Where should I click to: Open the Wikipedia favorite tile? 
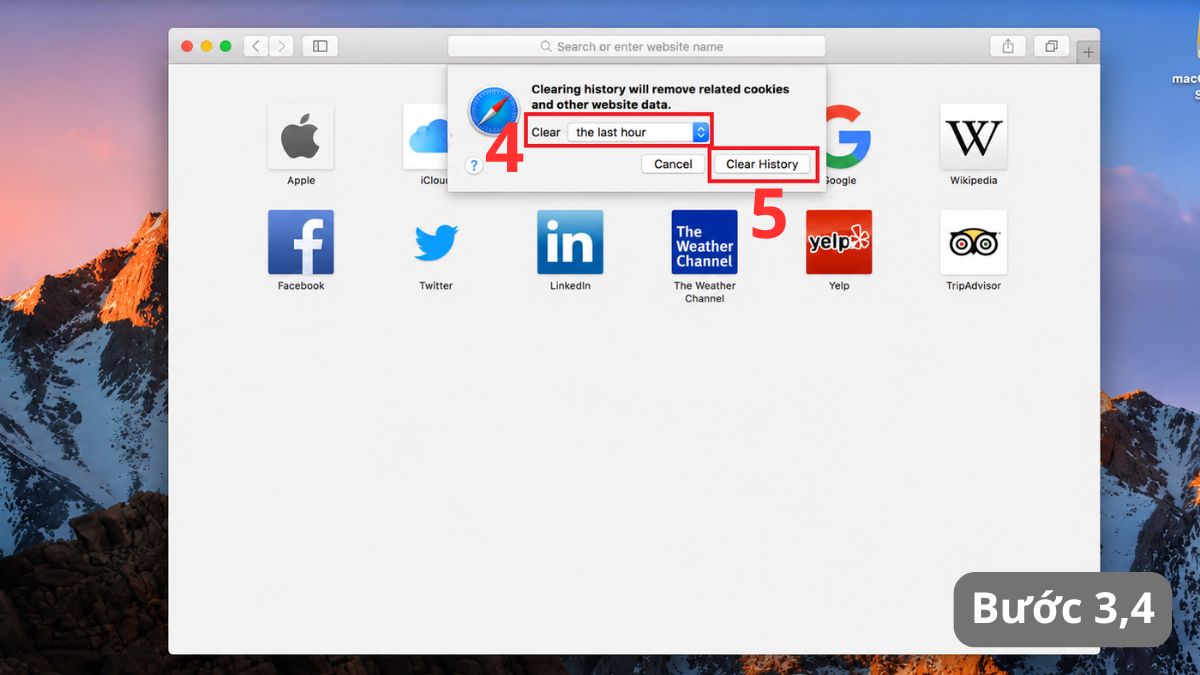pyautogui.click(x=973, y=137)
